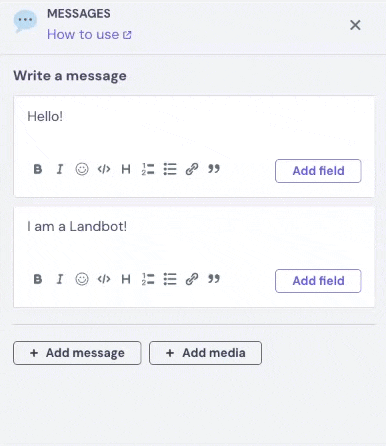Apply italic in the Landbot message toolbar
This screenshot has height=446, width=386.
click(60, 279)
